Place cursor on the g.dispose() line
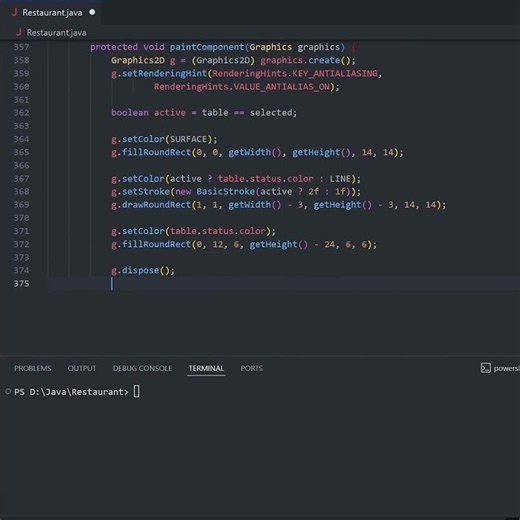 143,270
